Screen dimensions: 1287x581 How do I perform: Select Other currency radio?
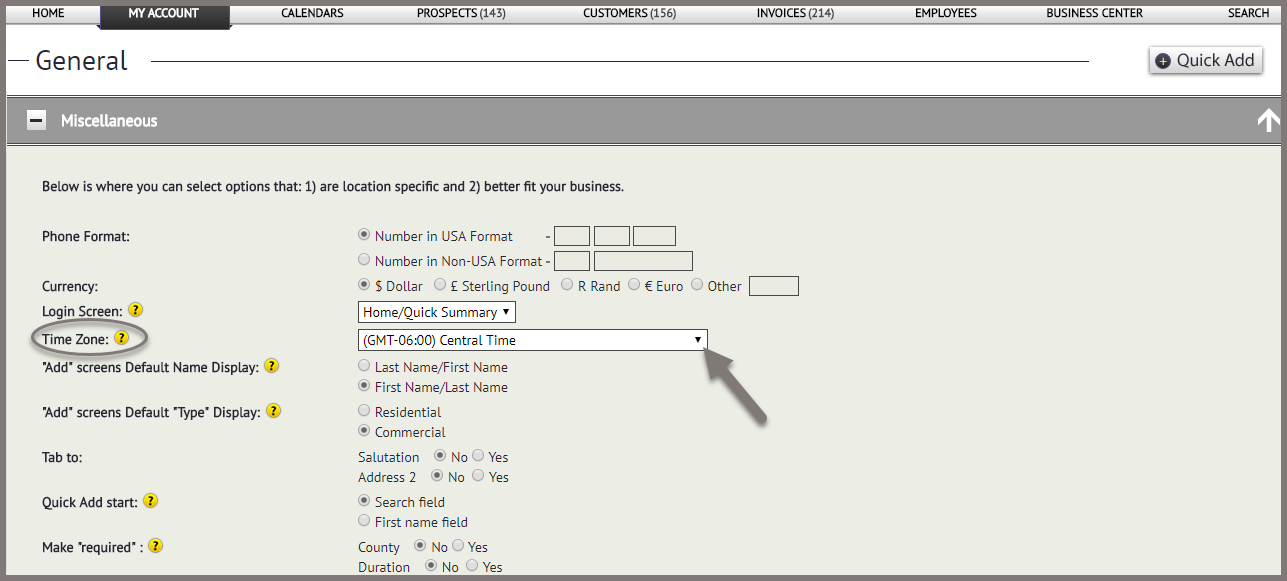click(x=697, y=285)
